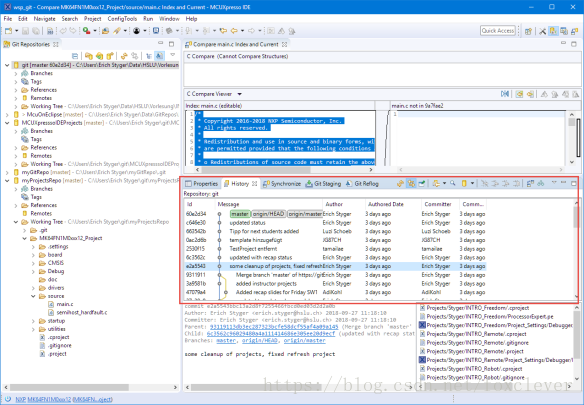Open the Open Perspective icon near Quick Access
This screenshot has width=584, height=405.
pos(528,31)
